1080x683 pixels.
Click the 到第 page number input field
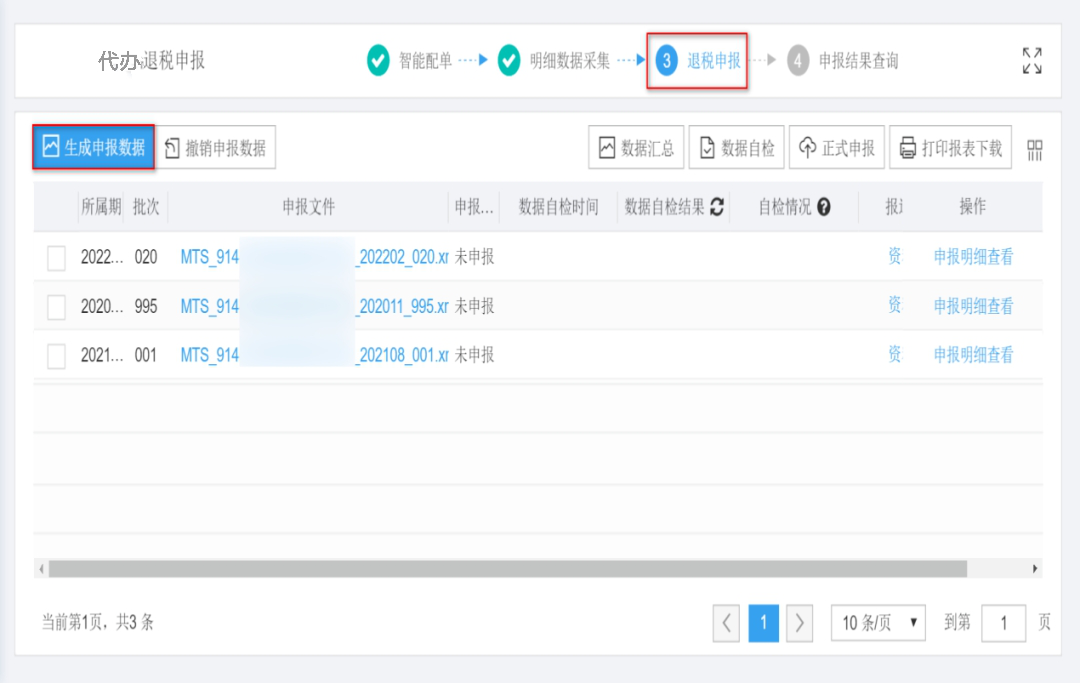click(1004, 623)
